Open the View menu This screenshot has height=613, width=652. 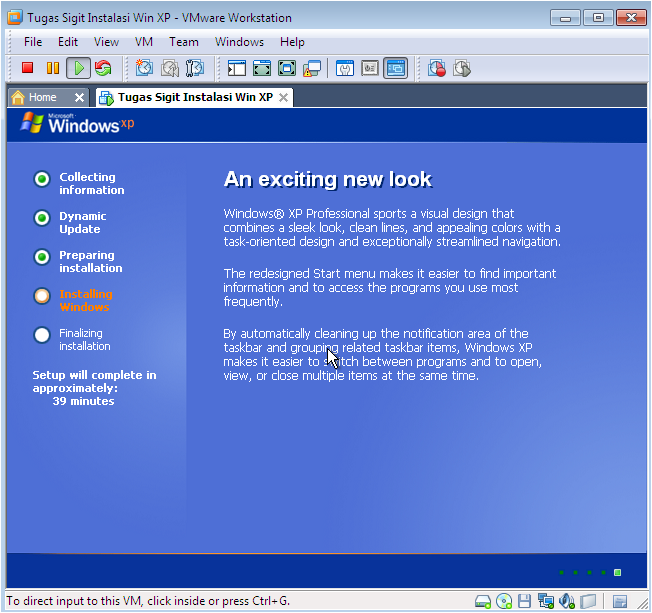point(106,42)
